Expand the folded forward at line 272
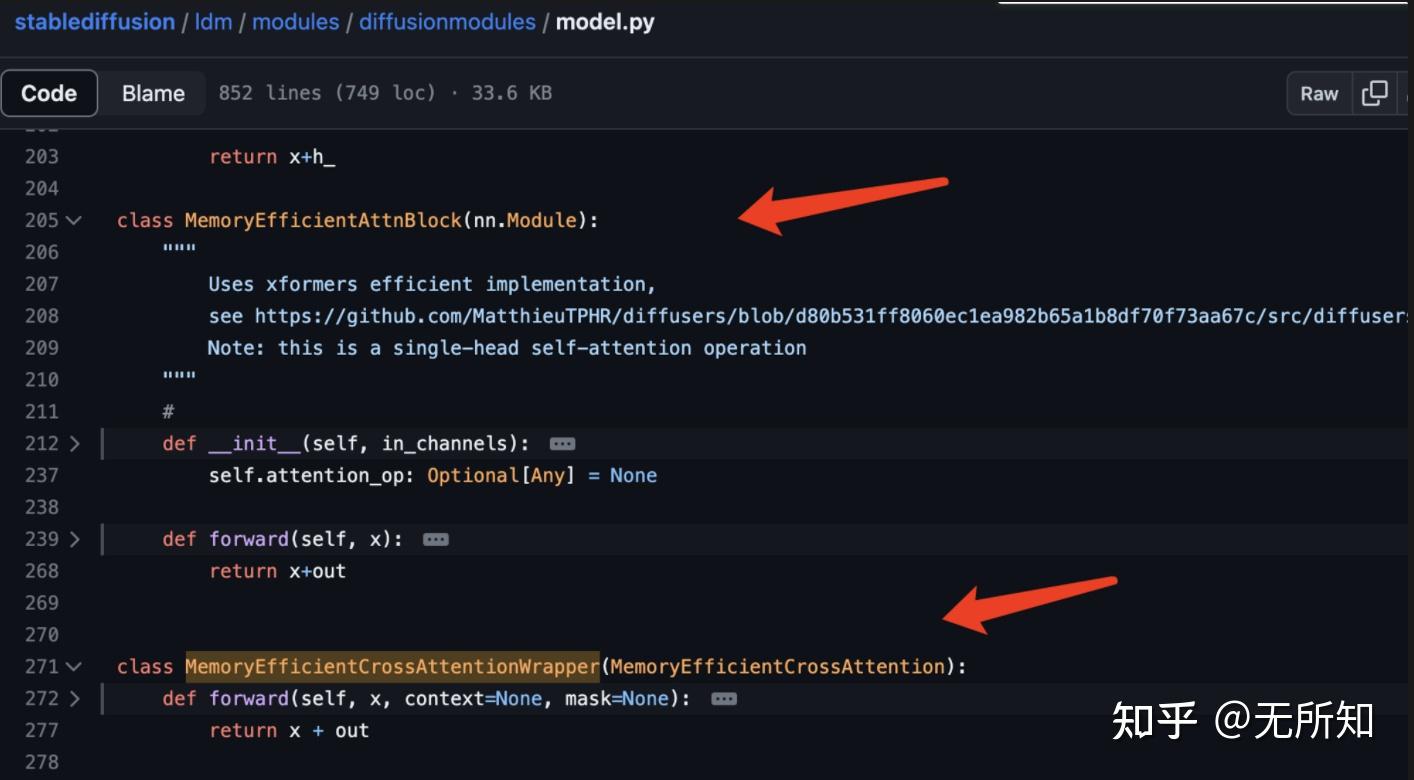Viewport: 1414px width, 780px height. [x=74, y=698]
